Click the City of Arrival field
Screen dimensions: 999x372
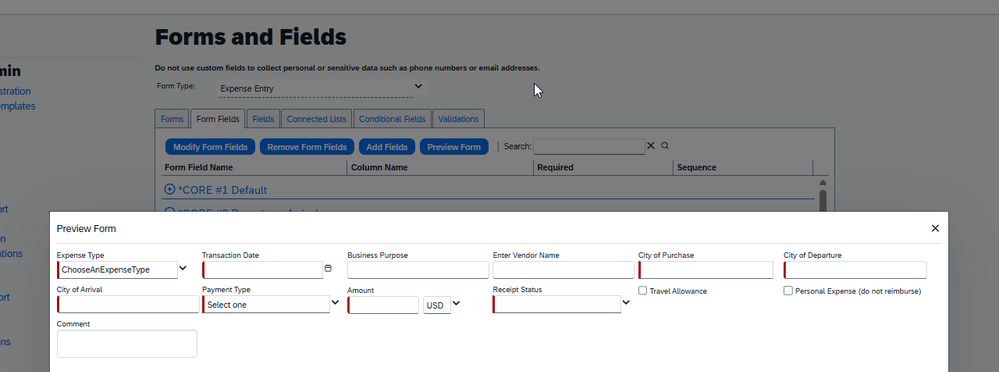(128, 304)
